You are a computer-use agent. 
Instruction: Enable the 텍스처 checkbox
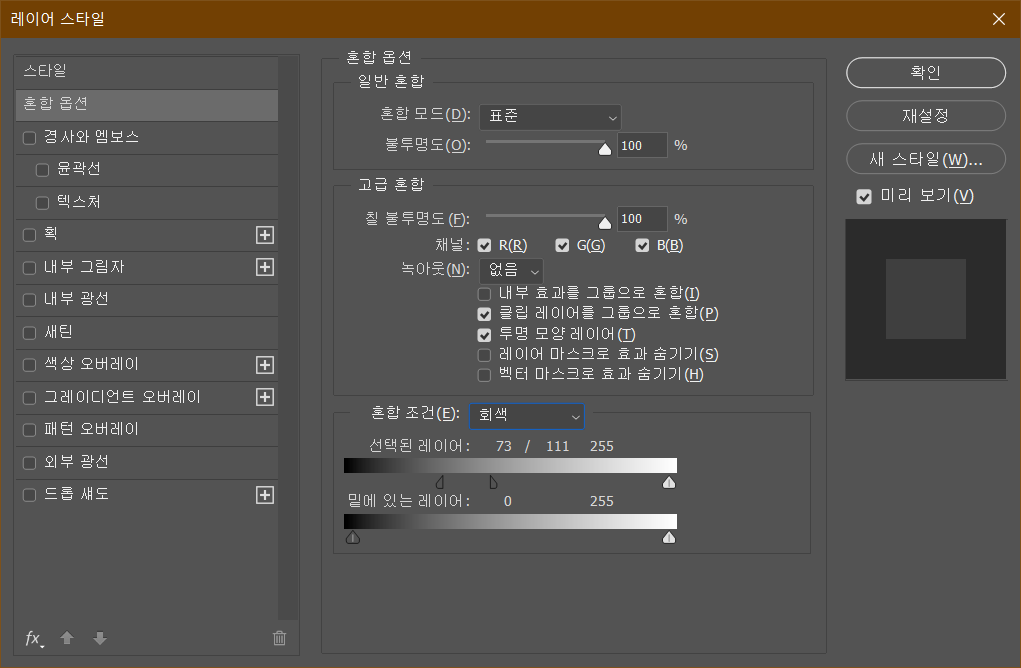click(x=42, y=203)
